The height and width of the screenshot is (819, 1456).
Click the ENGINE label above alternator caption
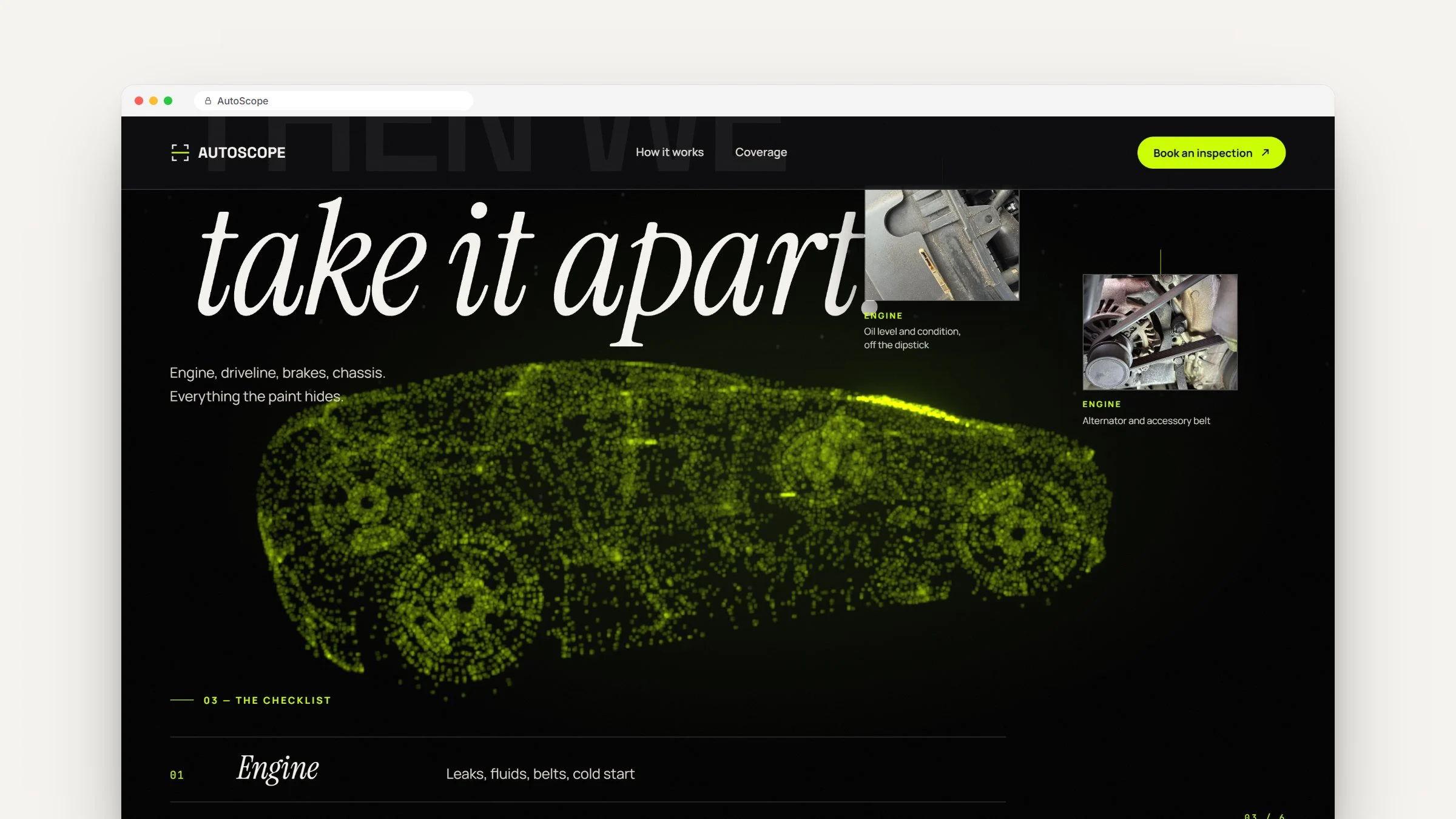tap(1101, 404)
